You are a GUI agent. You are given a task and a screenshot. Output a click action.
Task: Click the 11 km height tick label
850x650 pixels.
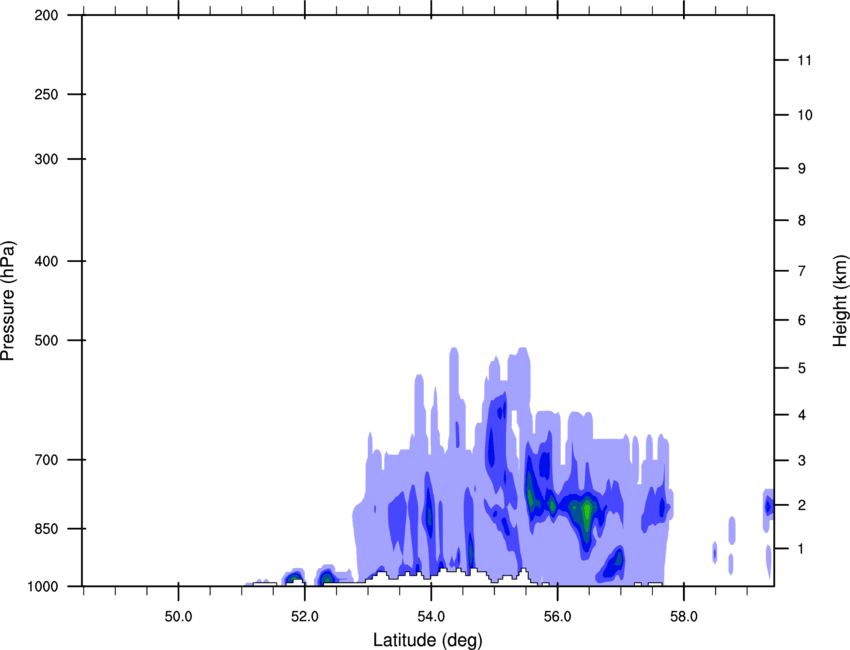(802, 61)
